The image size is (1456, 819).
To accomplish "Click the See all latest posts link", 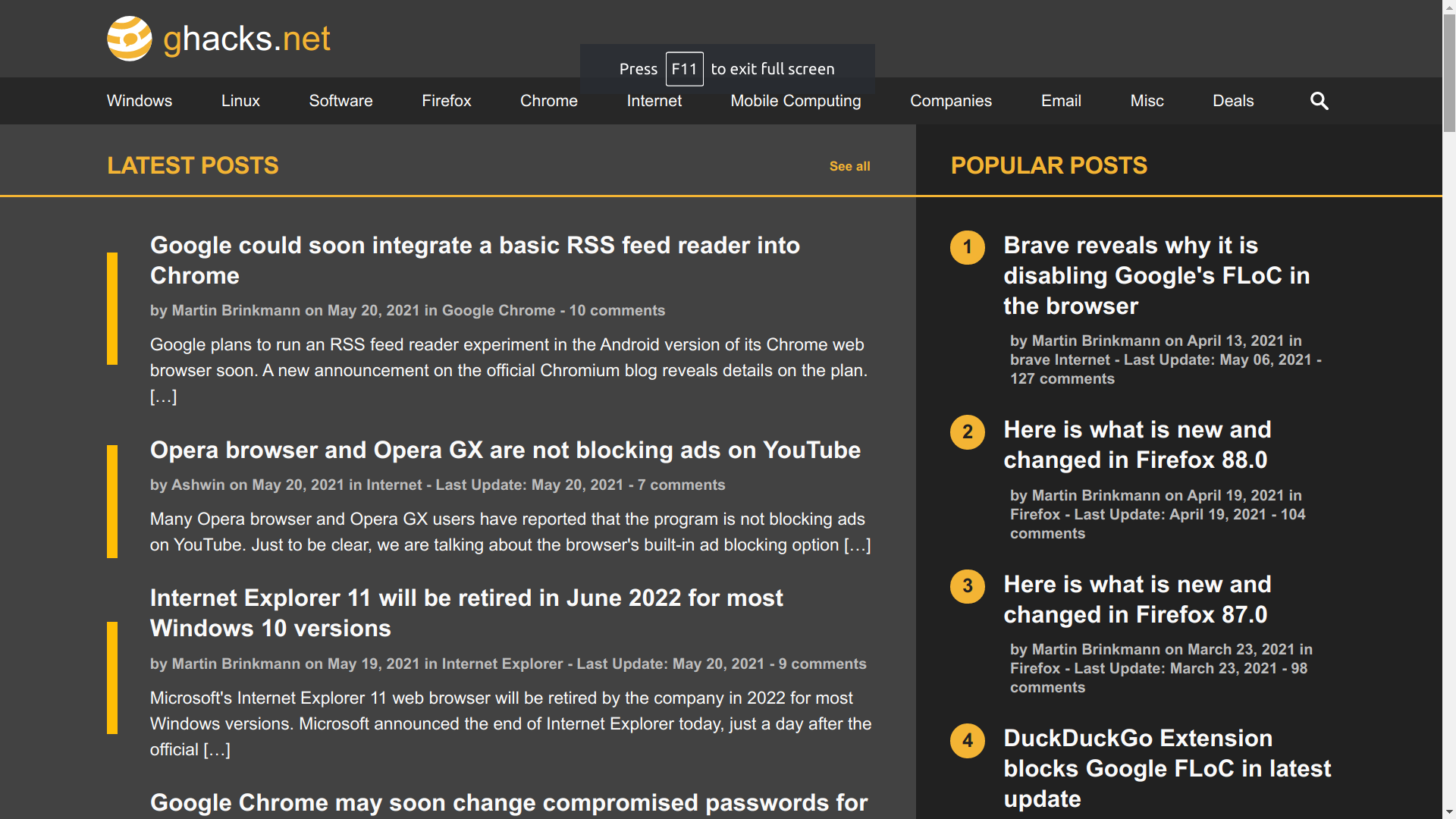I will (x=849, y=166).
